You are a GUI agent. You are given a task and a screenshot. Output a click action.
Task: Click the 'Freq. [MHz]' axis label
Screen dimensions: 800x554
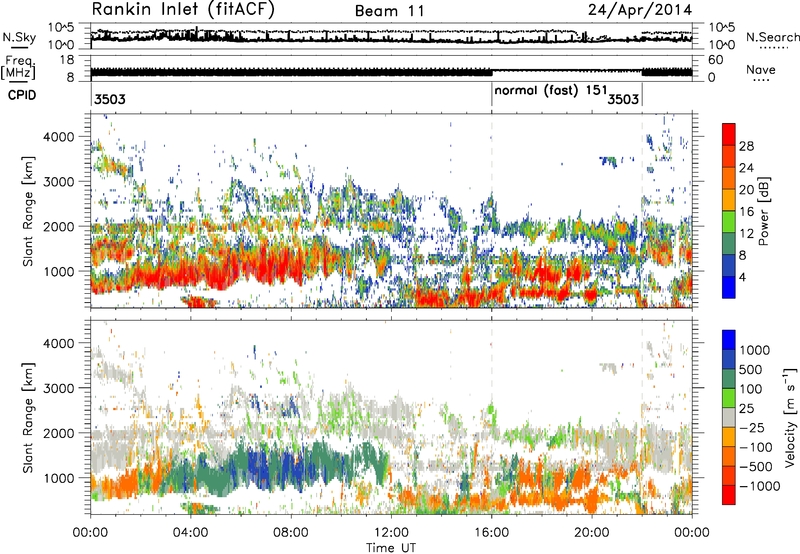point(19,67)
